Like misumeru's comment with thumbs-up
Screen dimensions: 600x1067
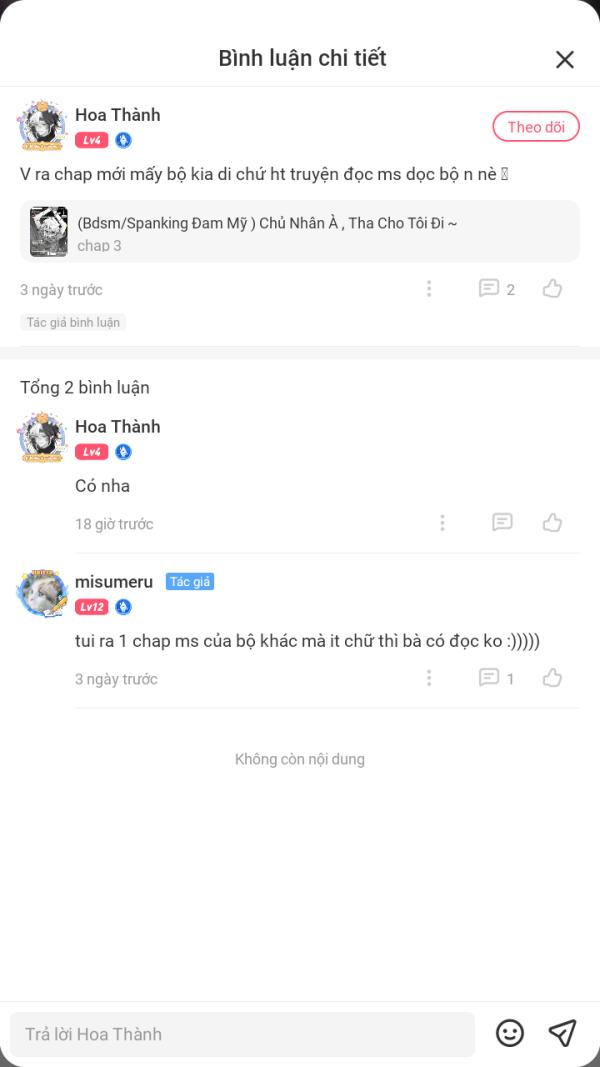552,678
